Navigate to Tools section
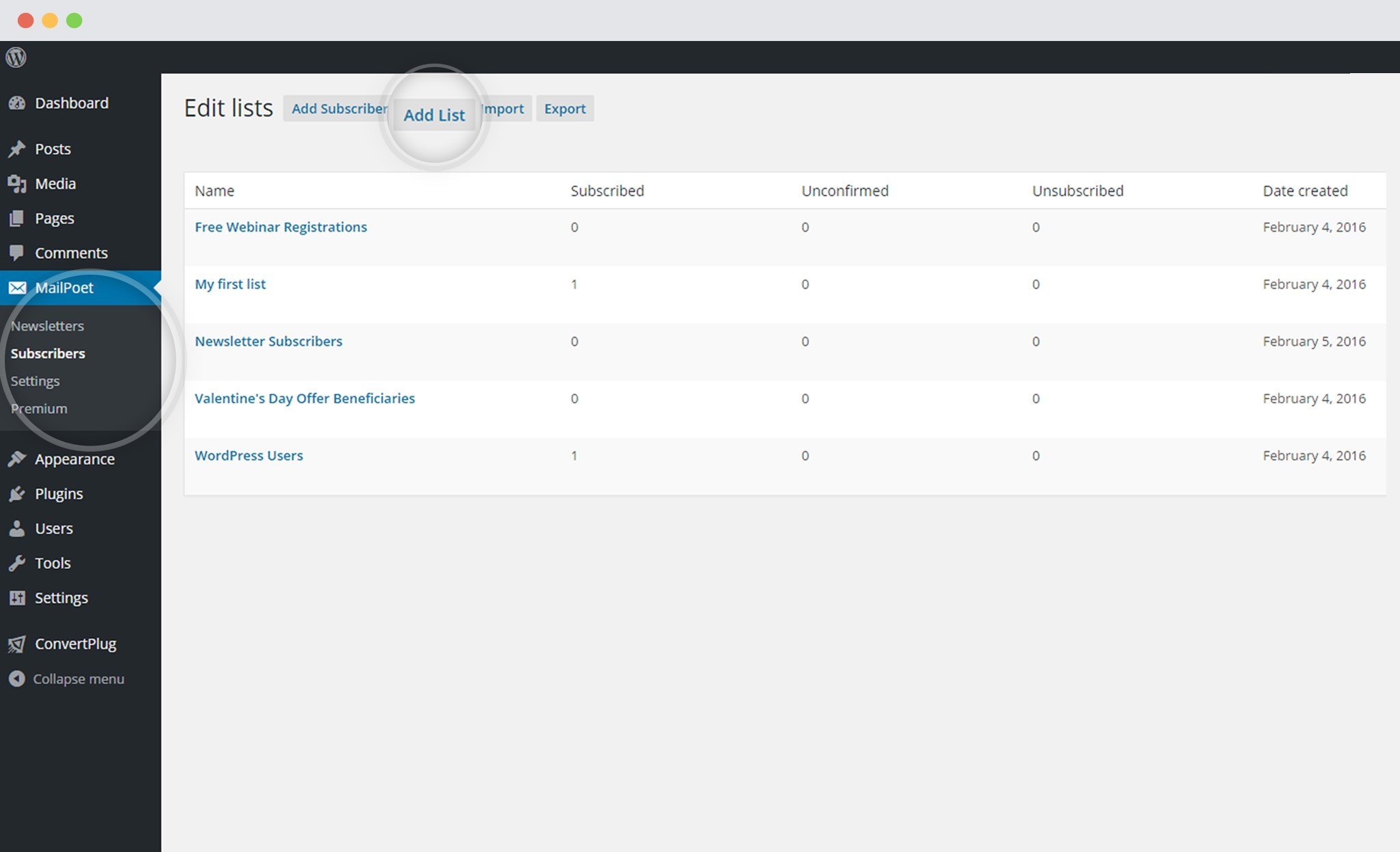 click(x=52, y=562)
